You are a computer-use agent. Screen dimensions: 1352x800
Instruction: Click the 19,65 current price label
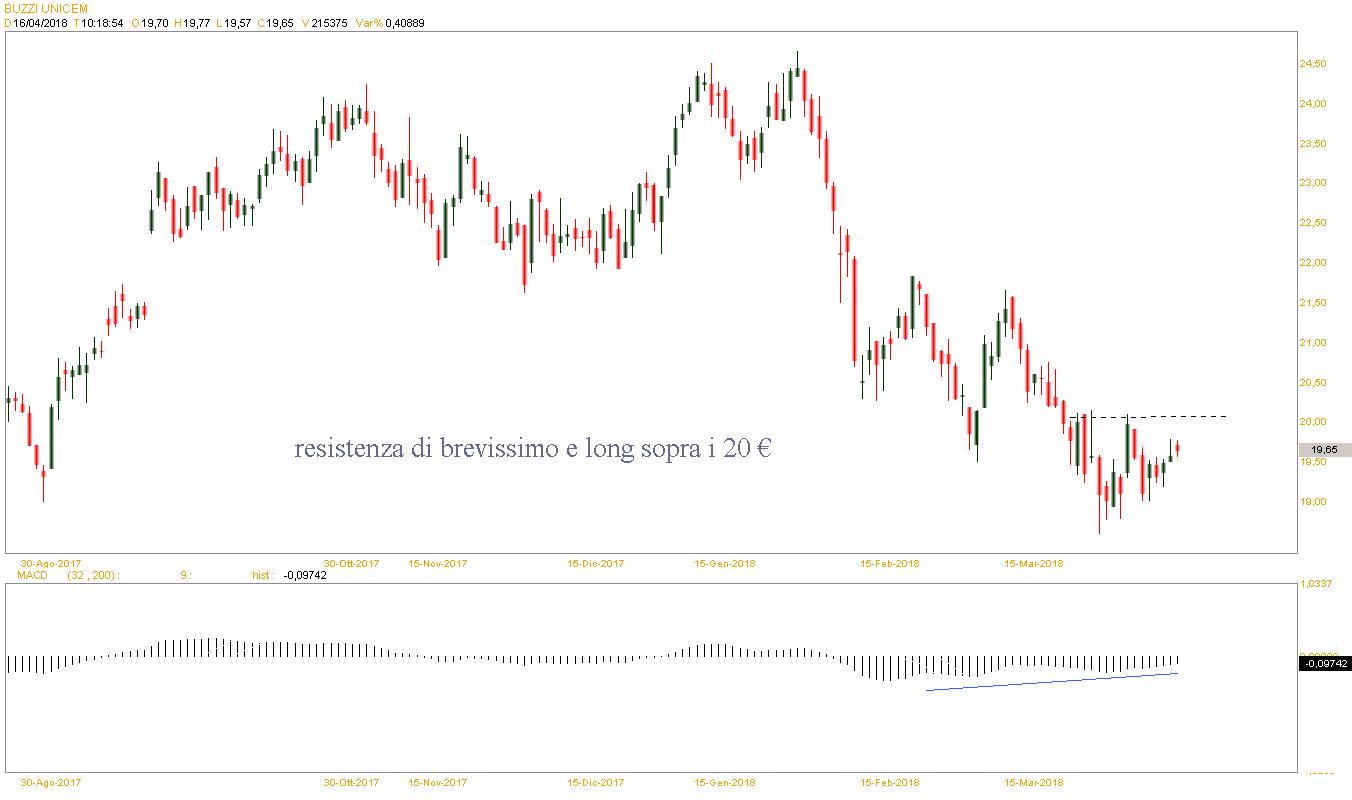pos(1324,450)
